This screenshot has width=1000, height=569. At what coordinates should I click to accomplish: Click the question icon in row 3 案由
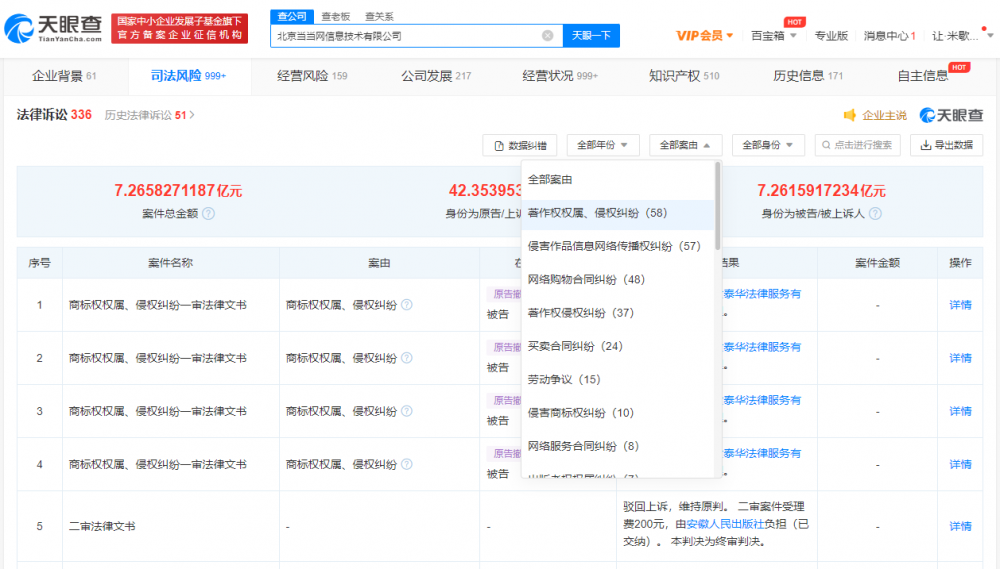(407, 411)
